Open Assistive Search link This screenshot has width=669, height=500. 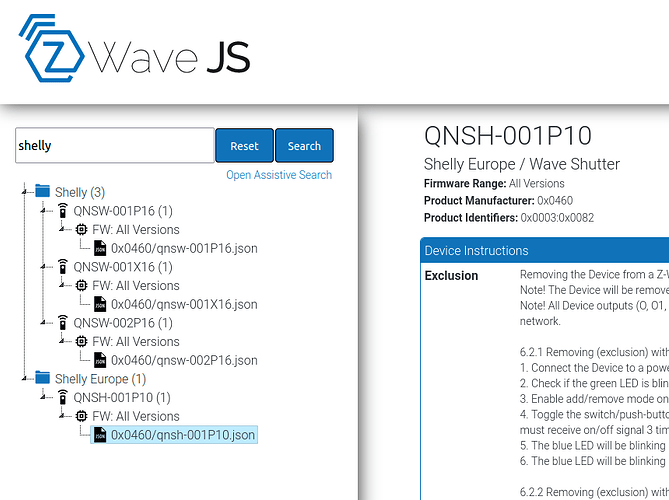pyautogui.click(x=279, y=175)
